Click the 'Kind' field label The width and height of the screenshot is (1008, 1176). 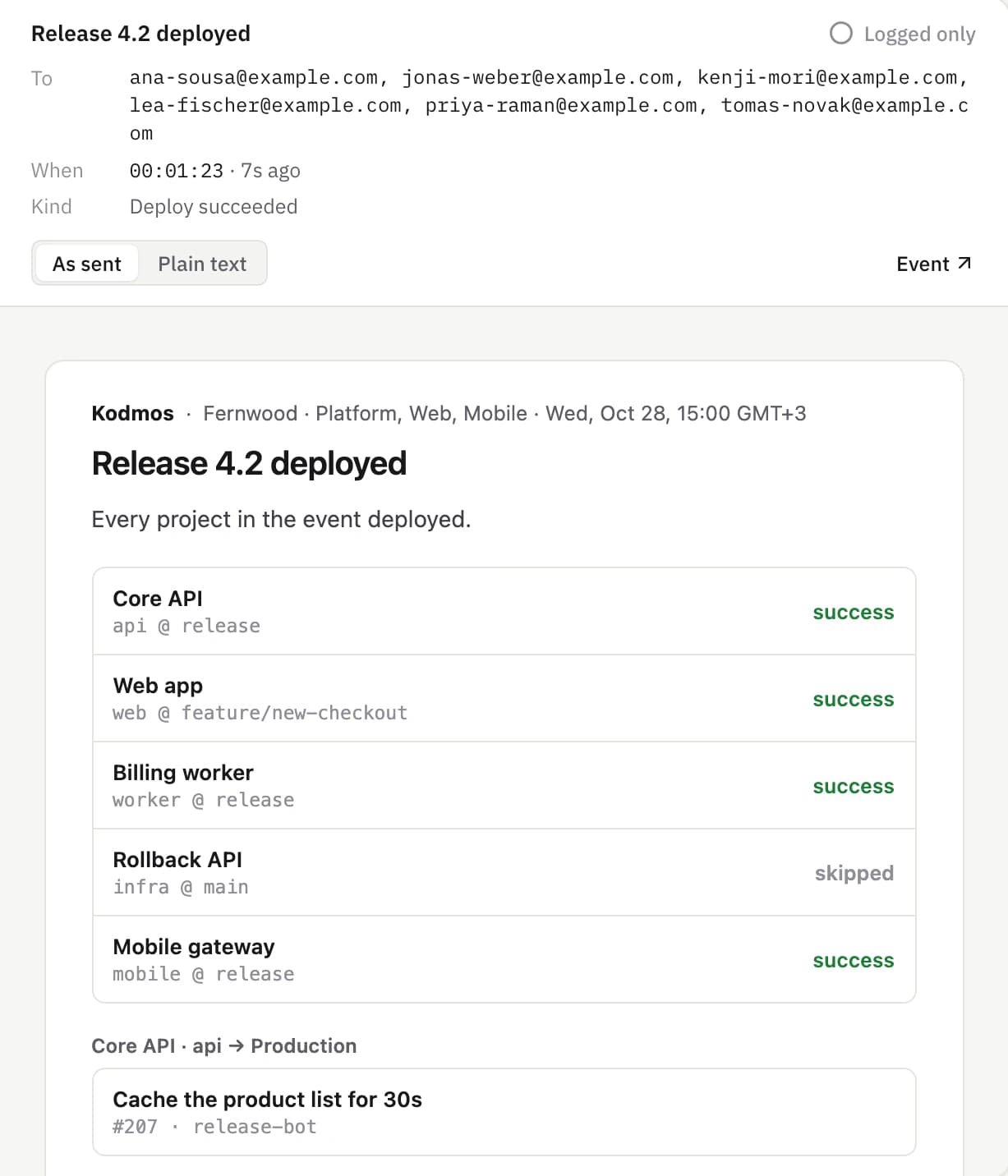click(52, 207)
